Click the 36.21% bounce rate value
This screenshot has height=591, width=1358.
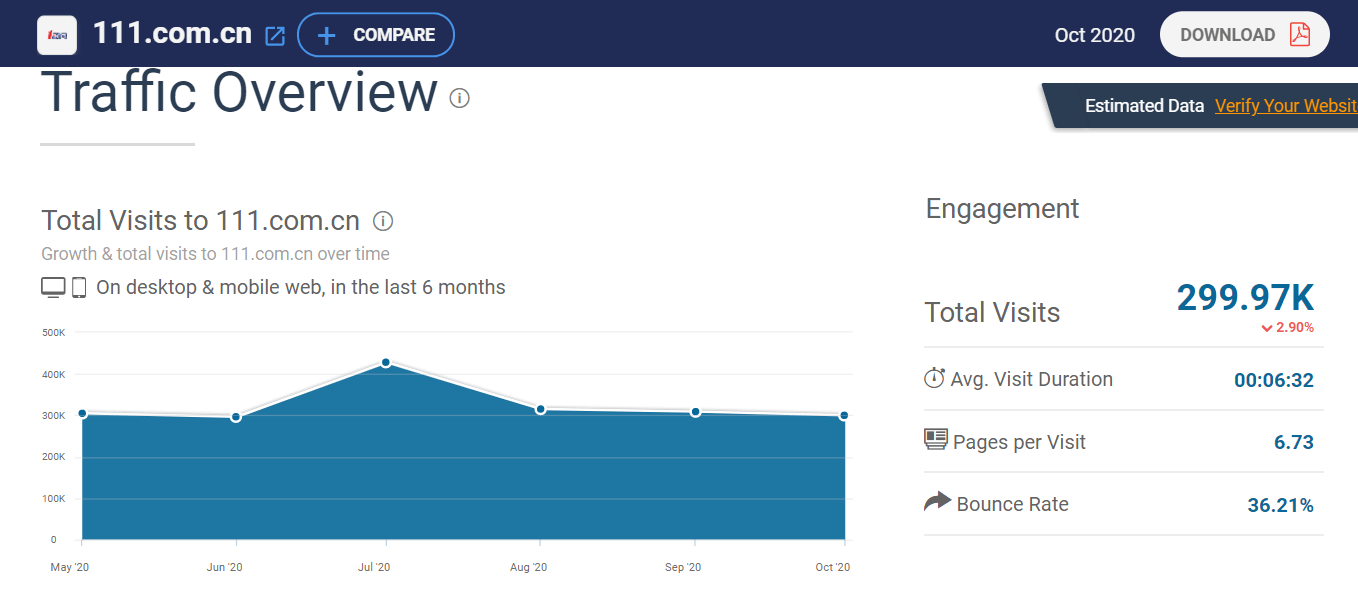(x=1281, y=505)
